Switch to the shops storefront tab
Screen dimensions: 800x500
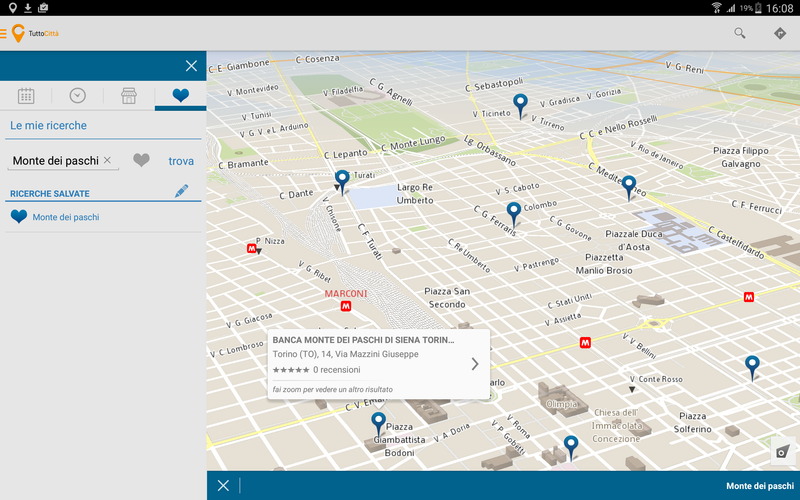point(129,95)
